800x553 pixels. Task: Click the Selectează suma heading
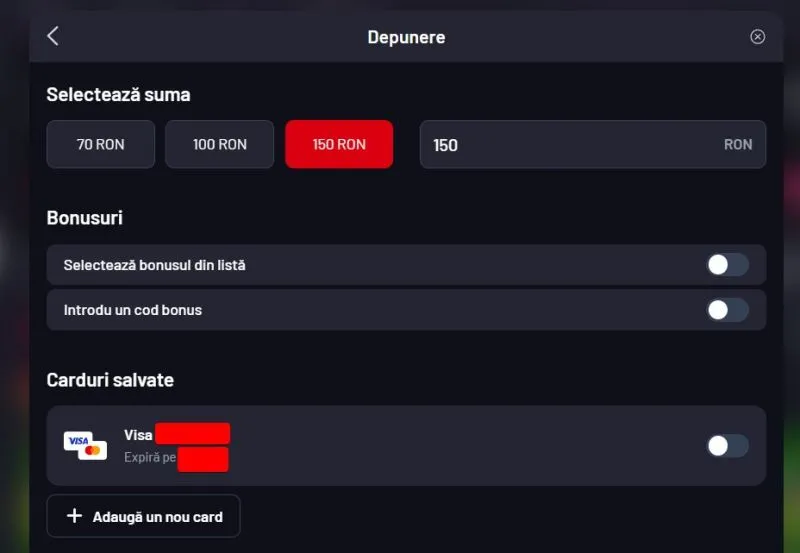(118, 94)
